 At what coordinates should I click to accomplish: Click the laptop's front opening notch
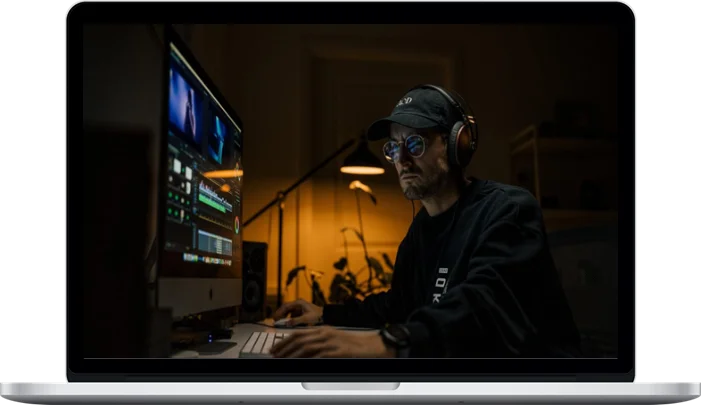(x=350, y=385)
